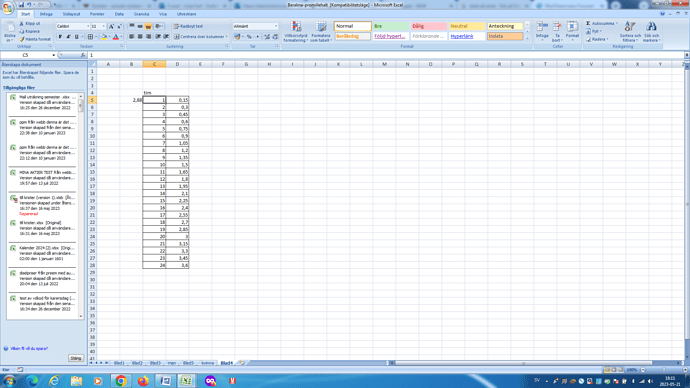690x388 pixels.
Task: Increase decimal places
Action: 267,37
